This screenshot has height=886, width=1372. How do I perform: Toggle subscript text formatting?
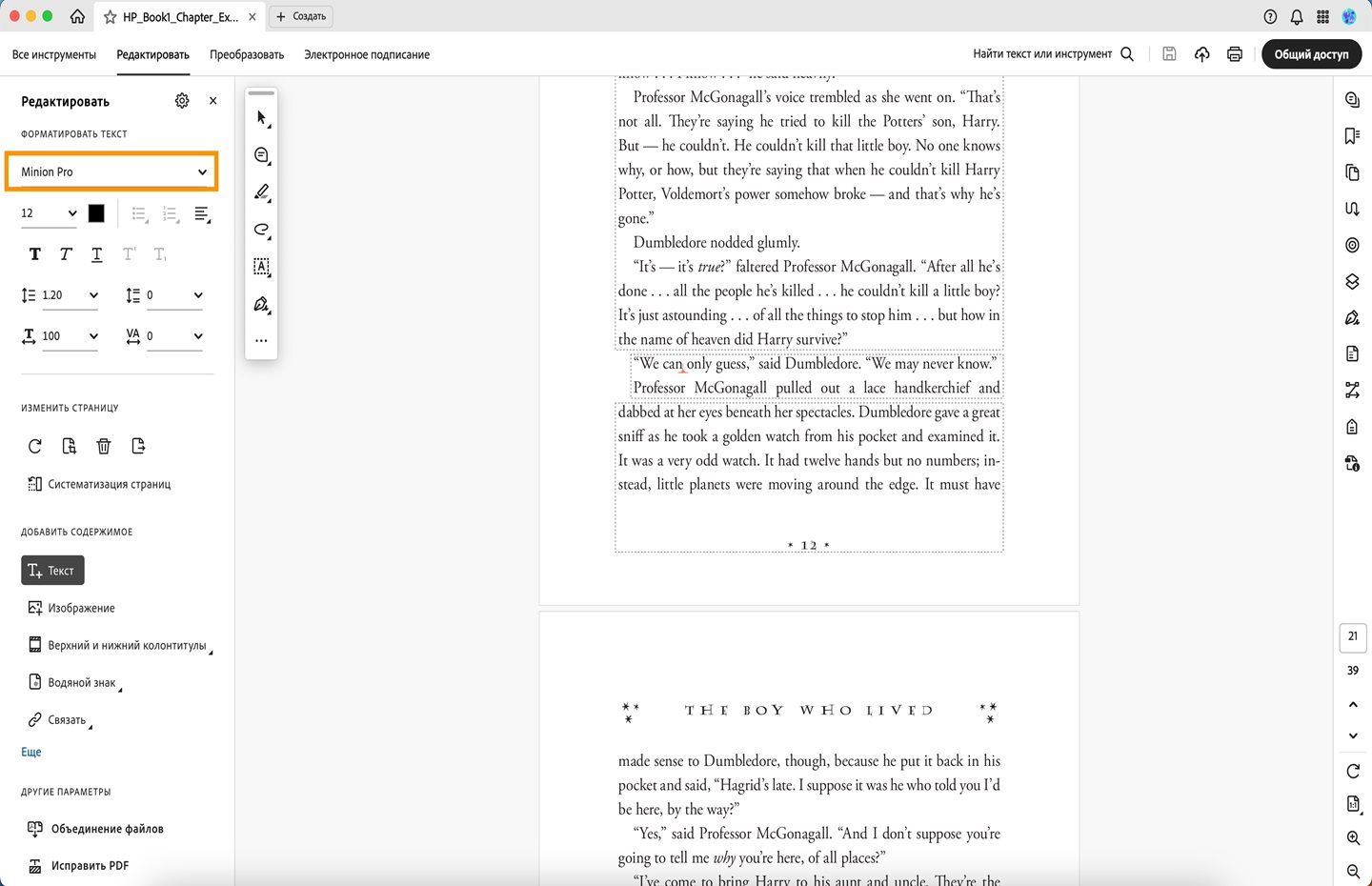(x=159, y=254)
